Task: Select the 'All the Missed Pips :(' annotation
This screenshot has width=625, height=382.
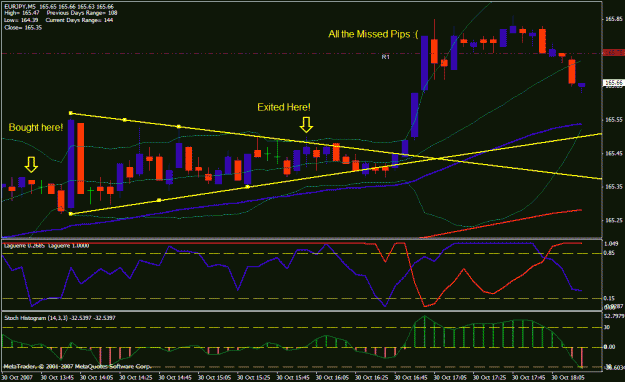Action: pyautogui.click(x=373, y=34)
